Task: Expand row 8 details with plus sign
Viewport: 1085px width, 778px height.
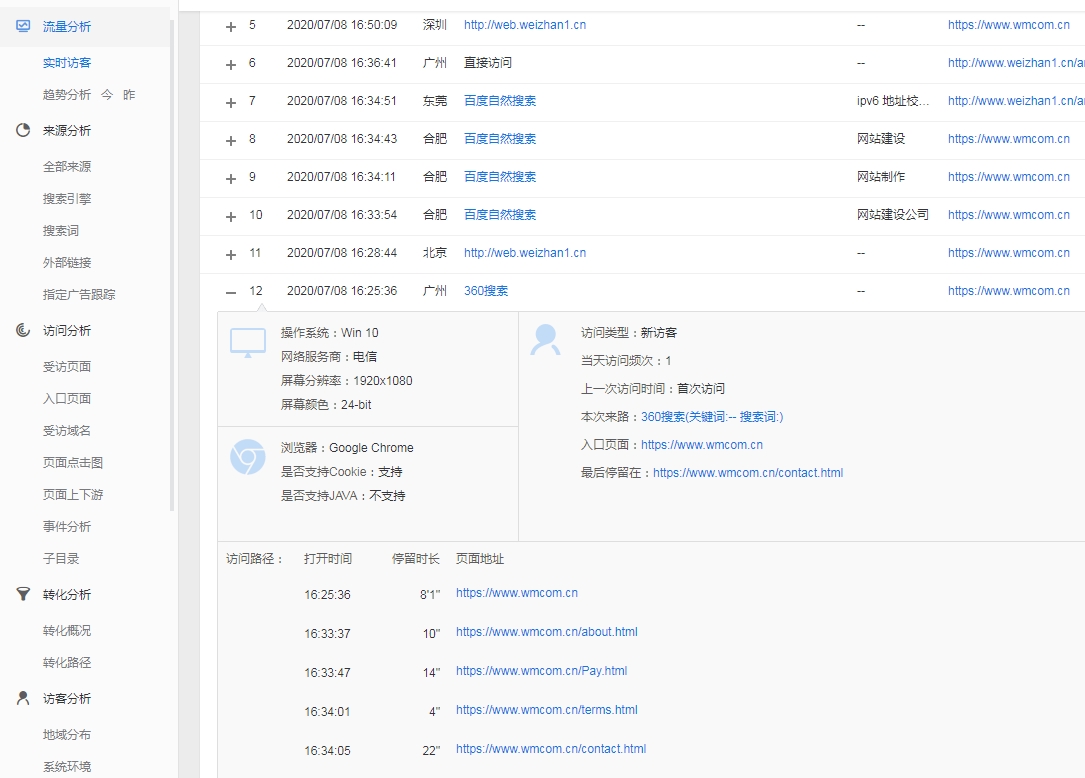Action: click(231, 140)
